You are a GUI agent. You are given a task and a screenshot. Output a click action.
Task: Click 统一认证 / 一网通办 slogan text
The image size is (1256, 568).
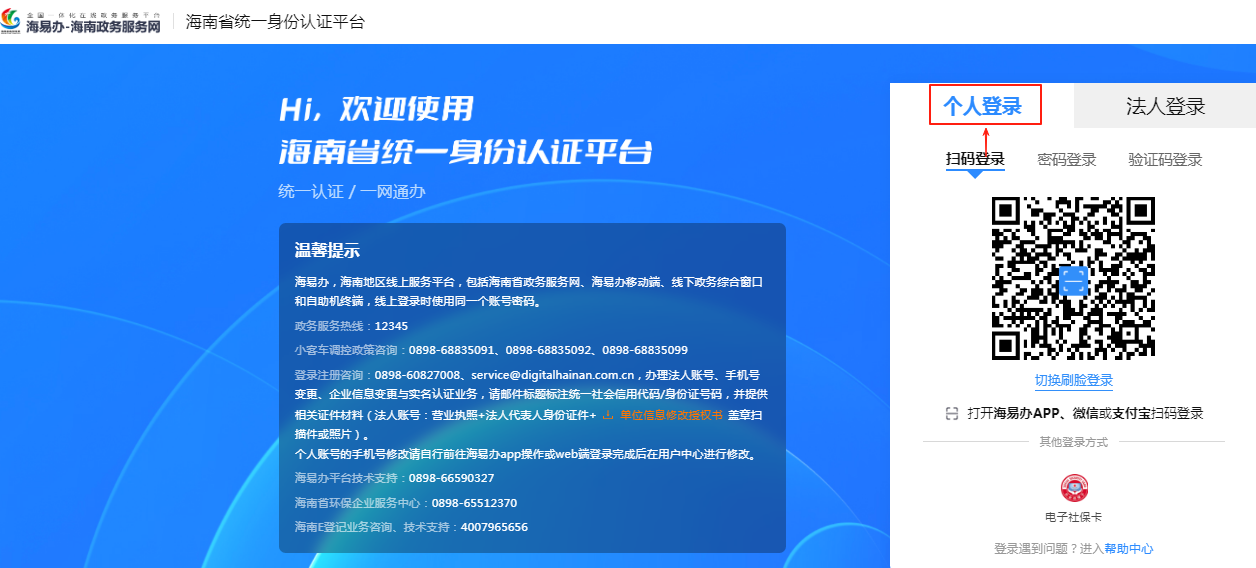click(352, 191)
